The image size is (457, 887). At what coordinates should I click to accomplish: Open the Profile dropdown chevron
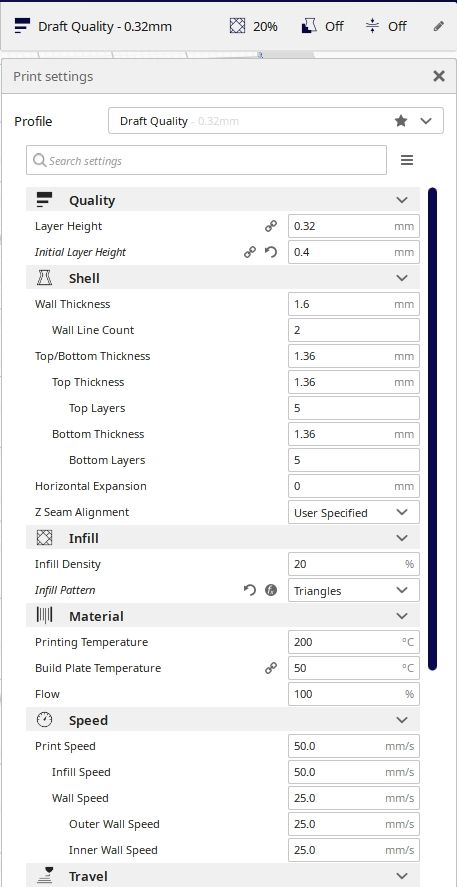pos(426,121)
